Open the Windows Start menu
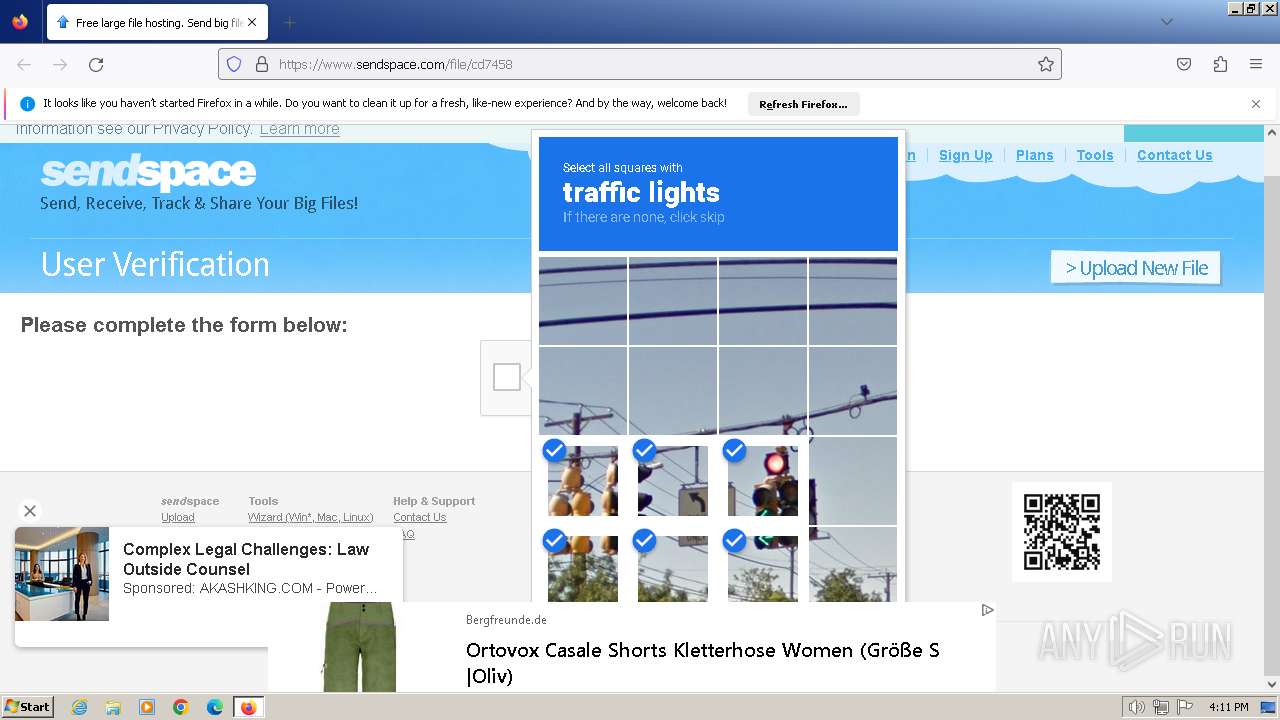This screenshot has width=1280, height=720. click(x=28, y=707)
